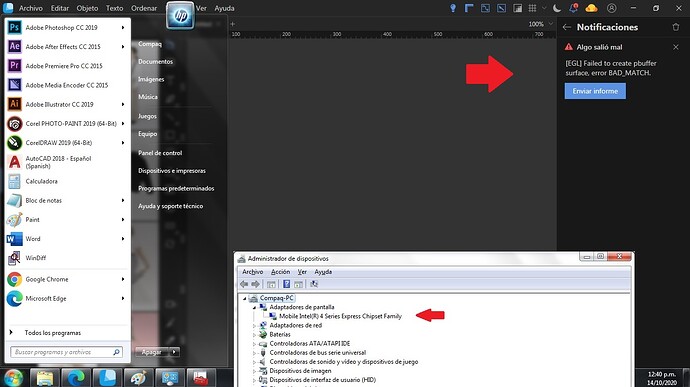The width and height of the screenshot is (690, 387).
Task: Open the Objeto menu
Action: [87, 8]
